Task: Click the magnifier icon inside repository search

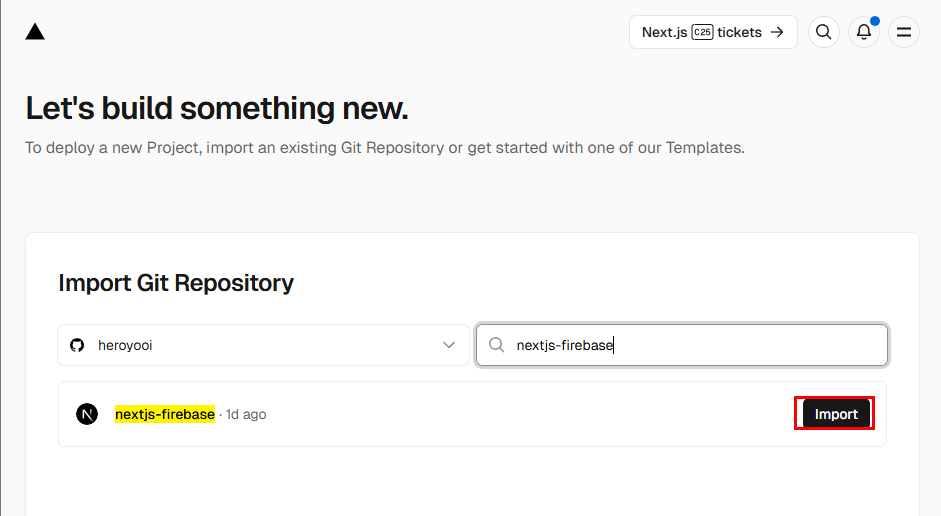Action: [x=496, y=345]
